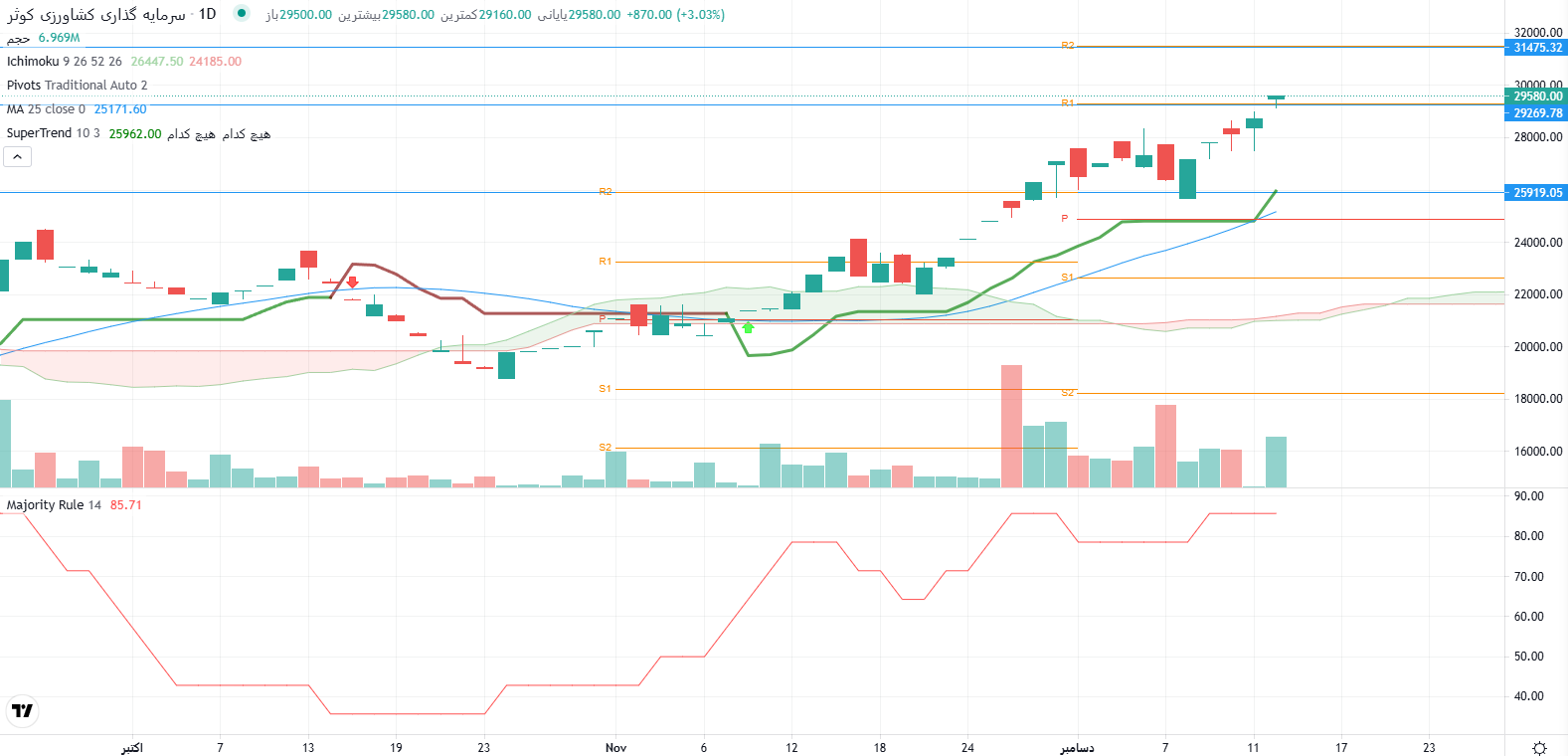Click the دسامبر label on the time axis
The image size is (1568, 756).
1077,748
